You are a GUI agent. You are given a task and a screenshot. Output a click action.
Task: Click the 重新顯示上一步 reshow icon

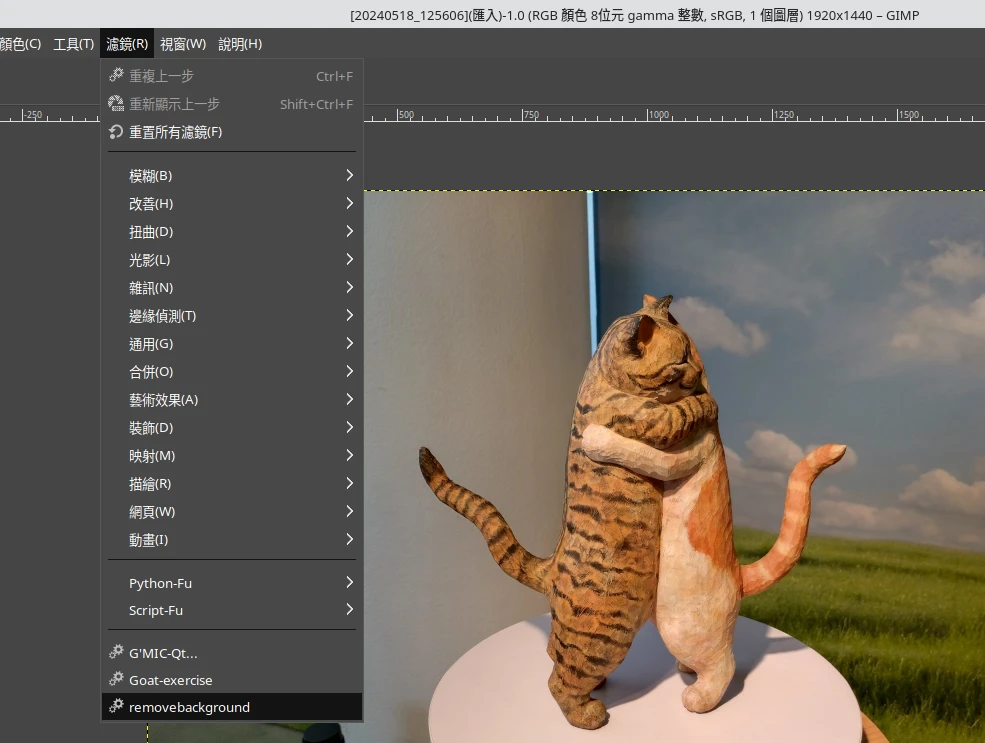(116, 104)
